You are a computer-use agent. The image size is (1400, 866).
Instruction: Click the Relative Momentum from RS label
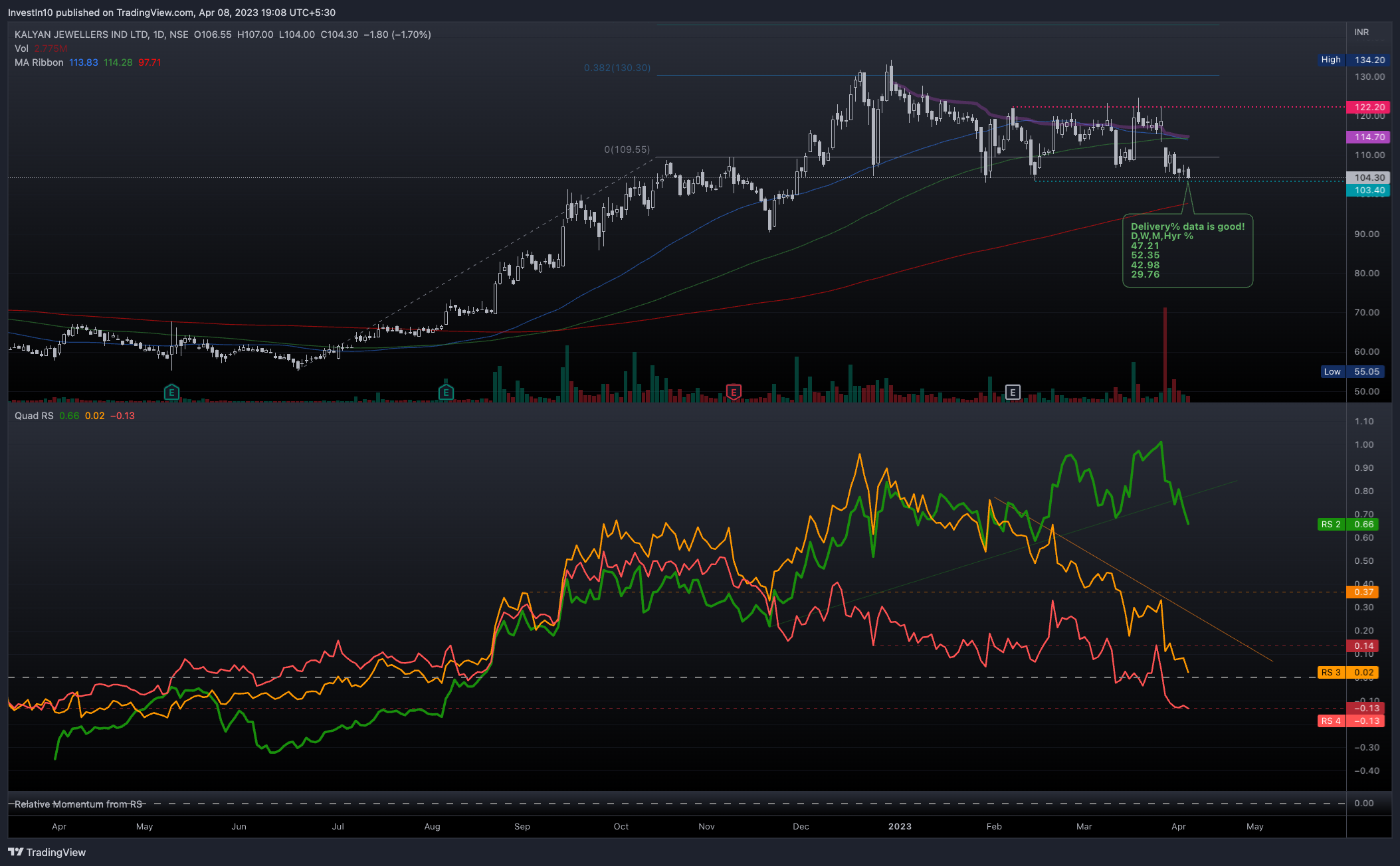[x=78, y=804]
